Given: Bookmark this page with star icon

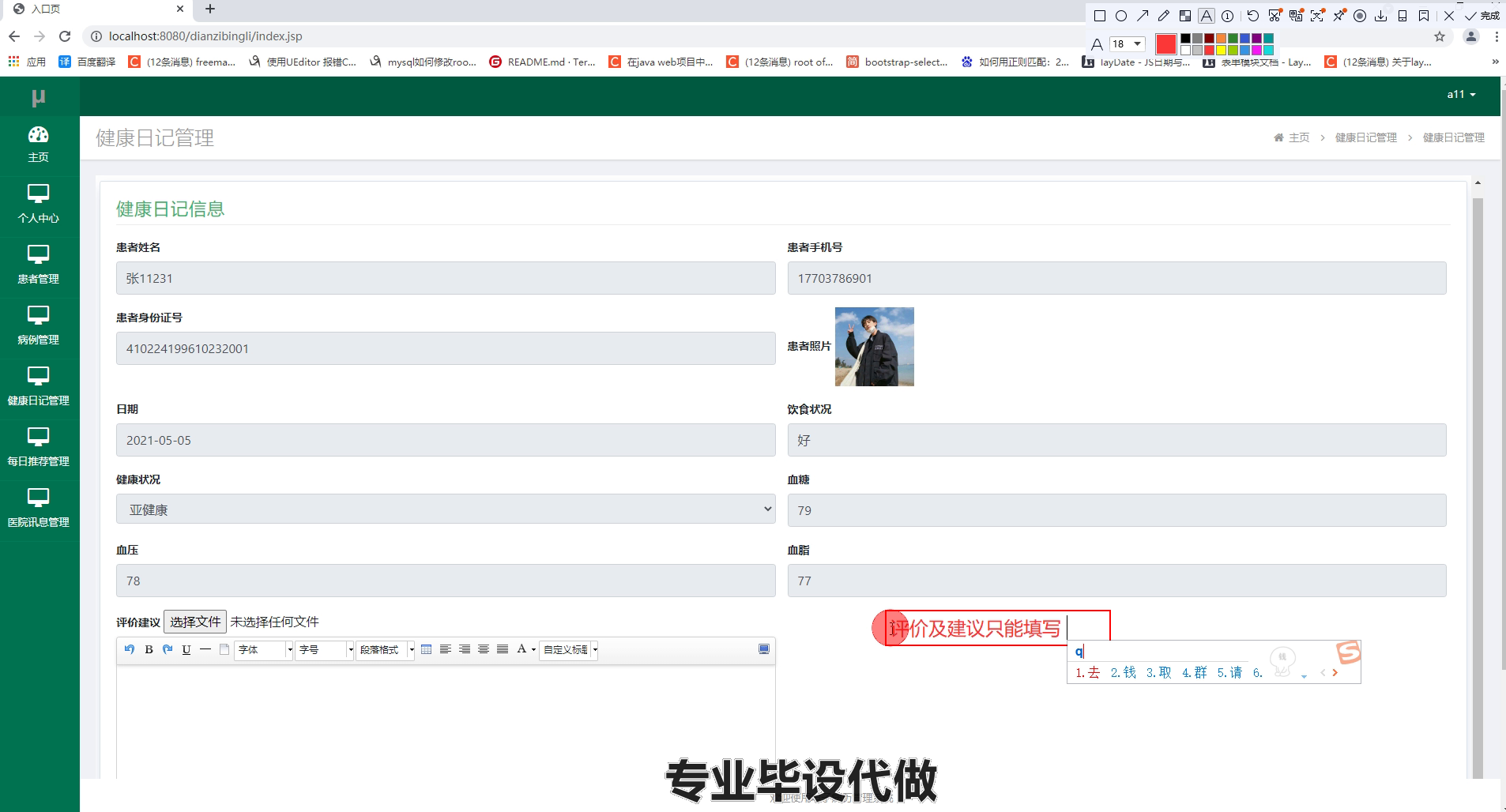Looking at the screenshot, I should (1440, 36).
